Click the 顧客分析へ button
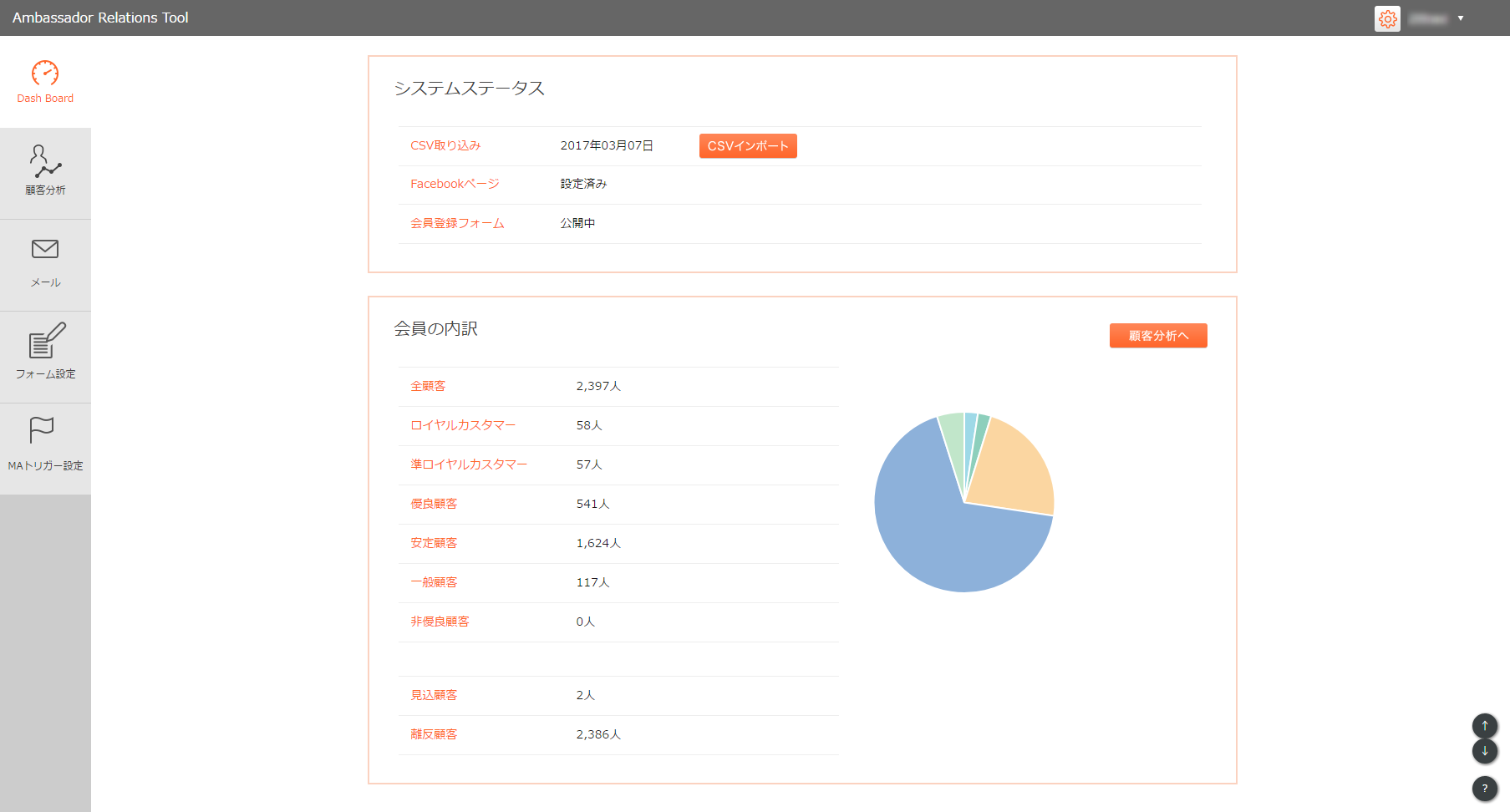 click(1158, 335)
